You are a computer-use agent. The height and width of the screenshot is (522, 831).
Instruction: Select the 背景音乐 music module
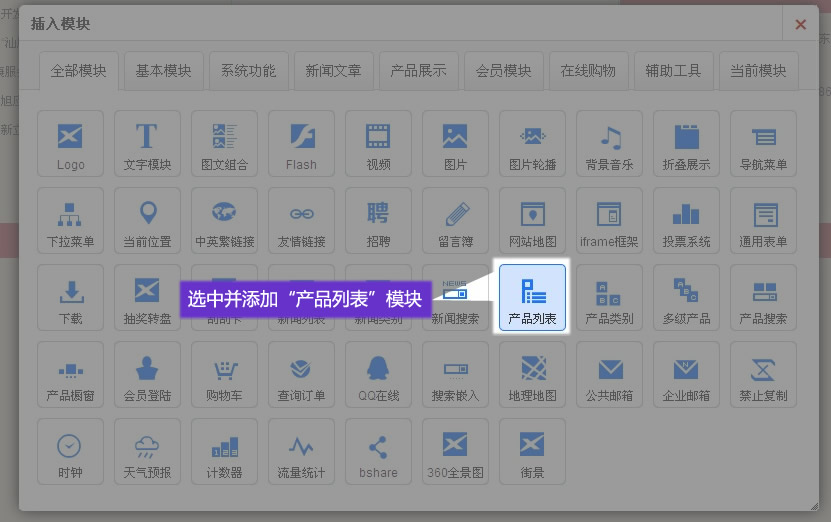(x=609, y=143)
